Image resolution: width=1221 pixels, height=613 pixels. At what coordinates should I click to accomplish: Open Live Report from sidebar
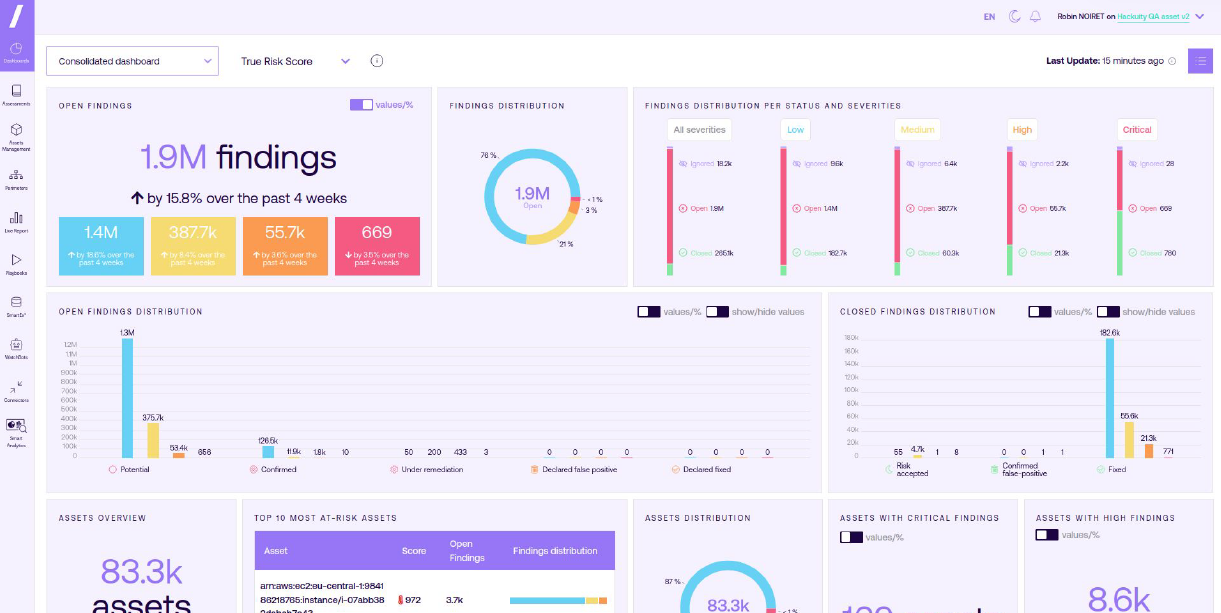point(16,221)
